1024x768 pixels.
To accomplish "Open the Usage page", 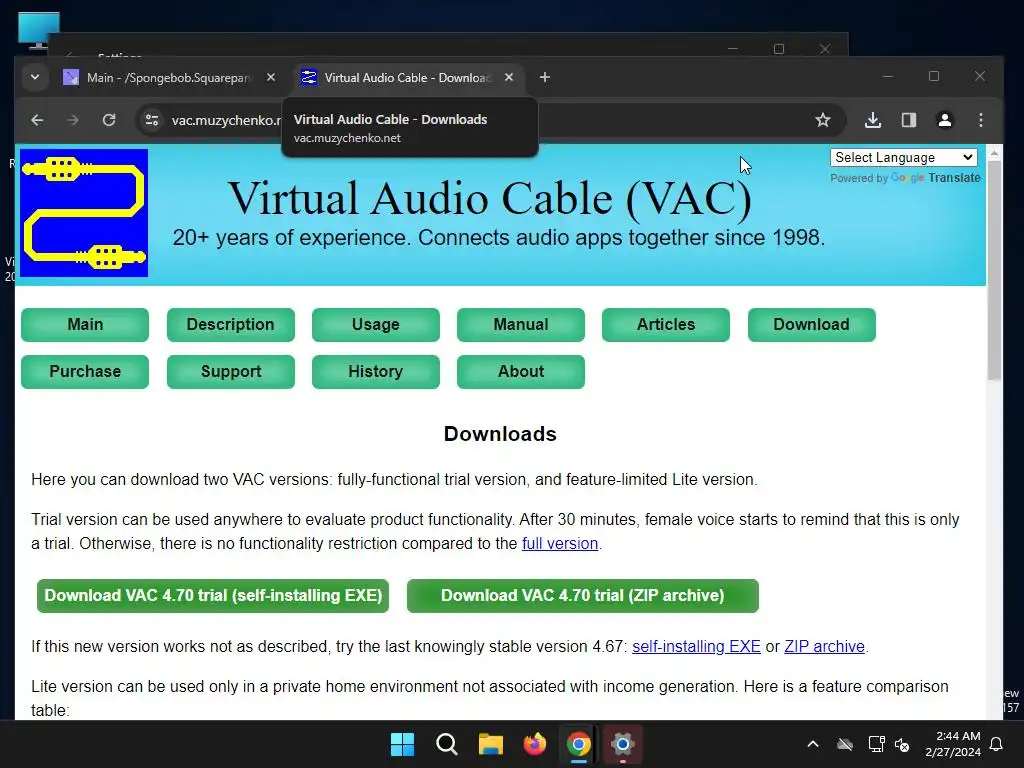I will [x=376, y=325].
